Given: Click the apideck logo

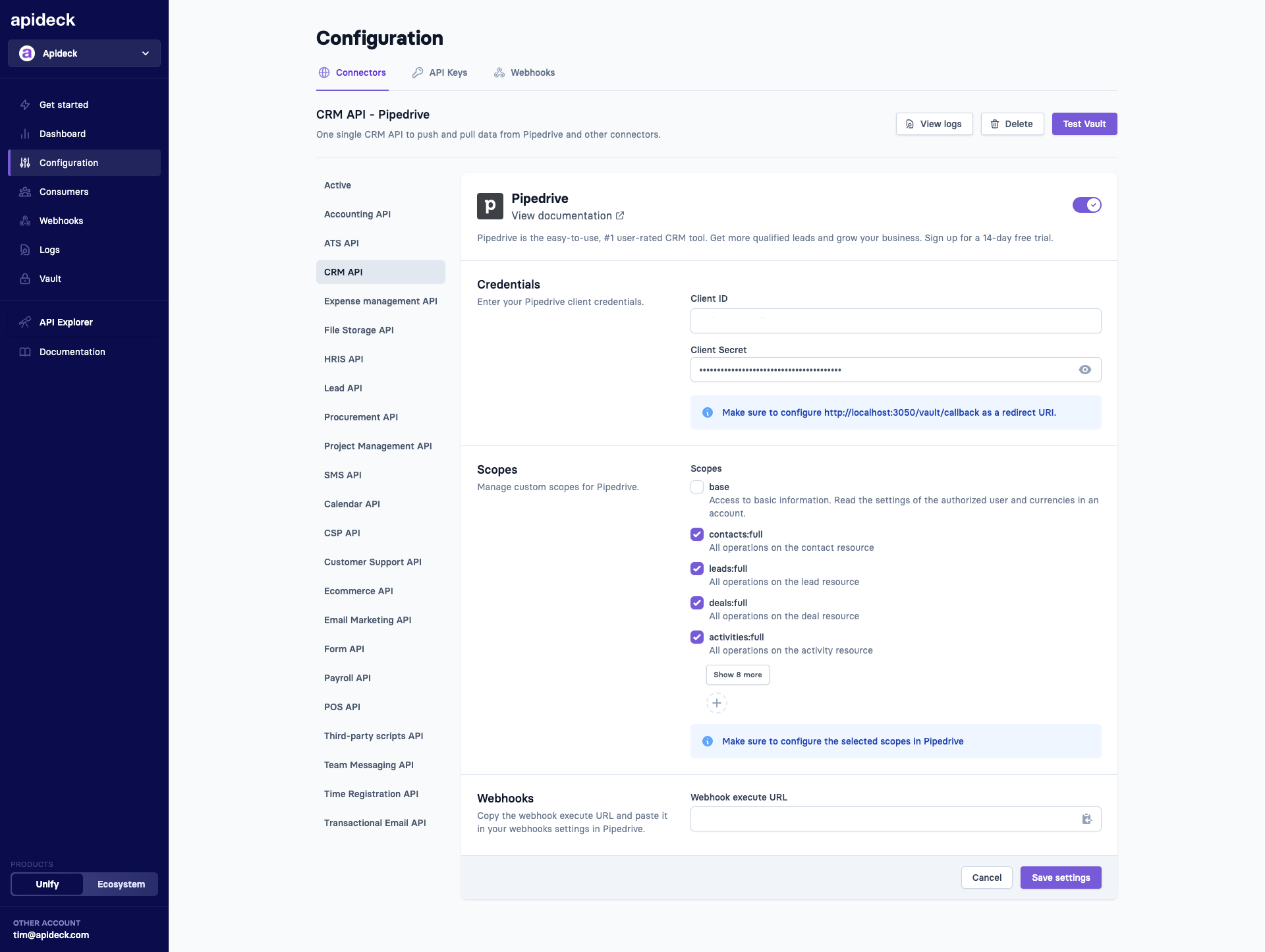Looking at the screenshot, I should (x=43, y=20).
